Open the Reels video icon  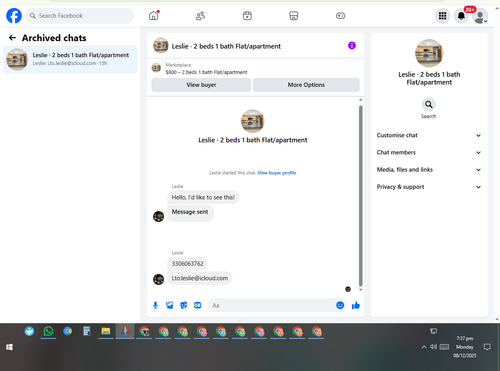(247, 16)
